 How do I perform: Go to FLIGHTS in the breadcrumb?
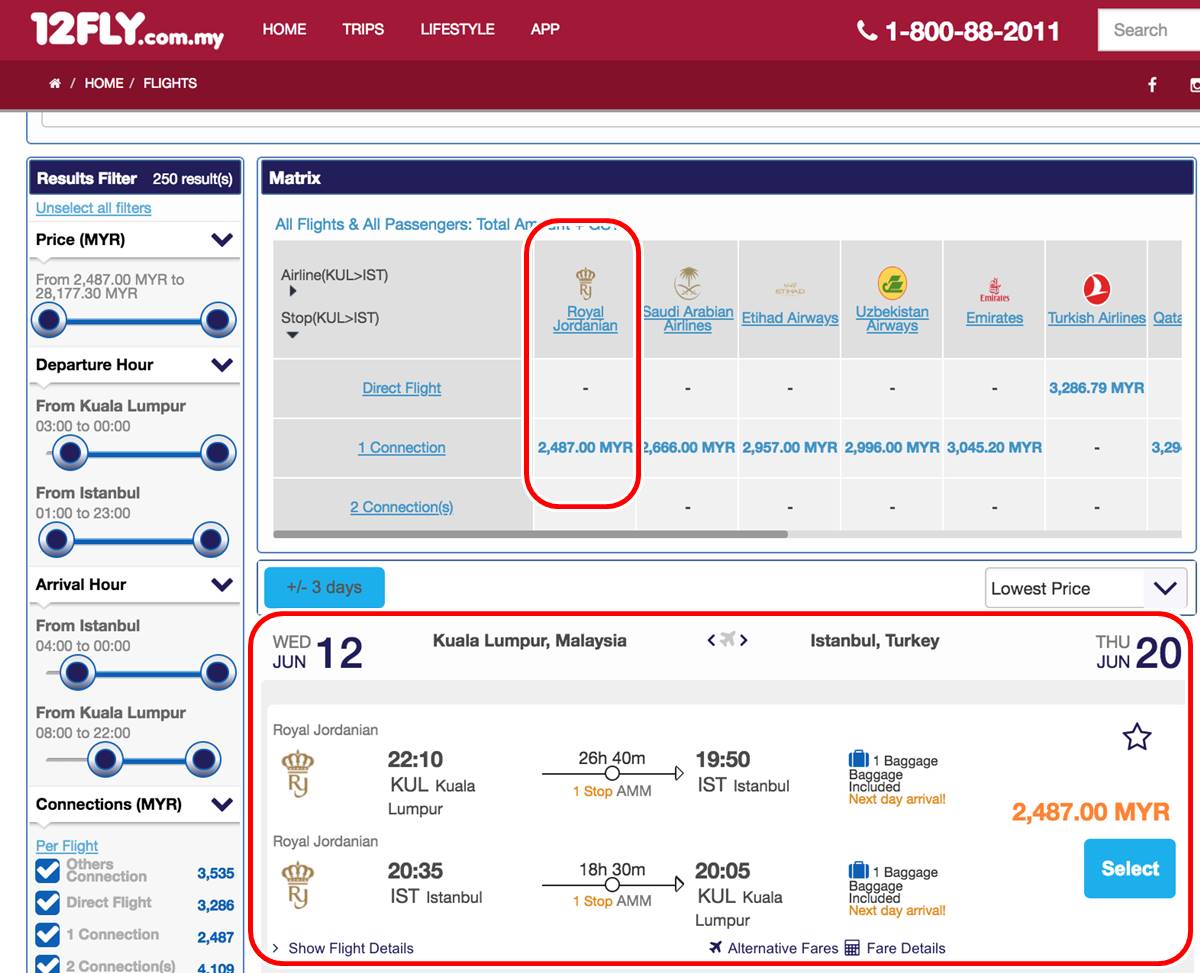tap(170, 83)
